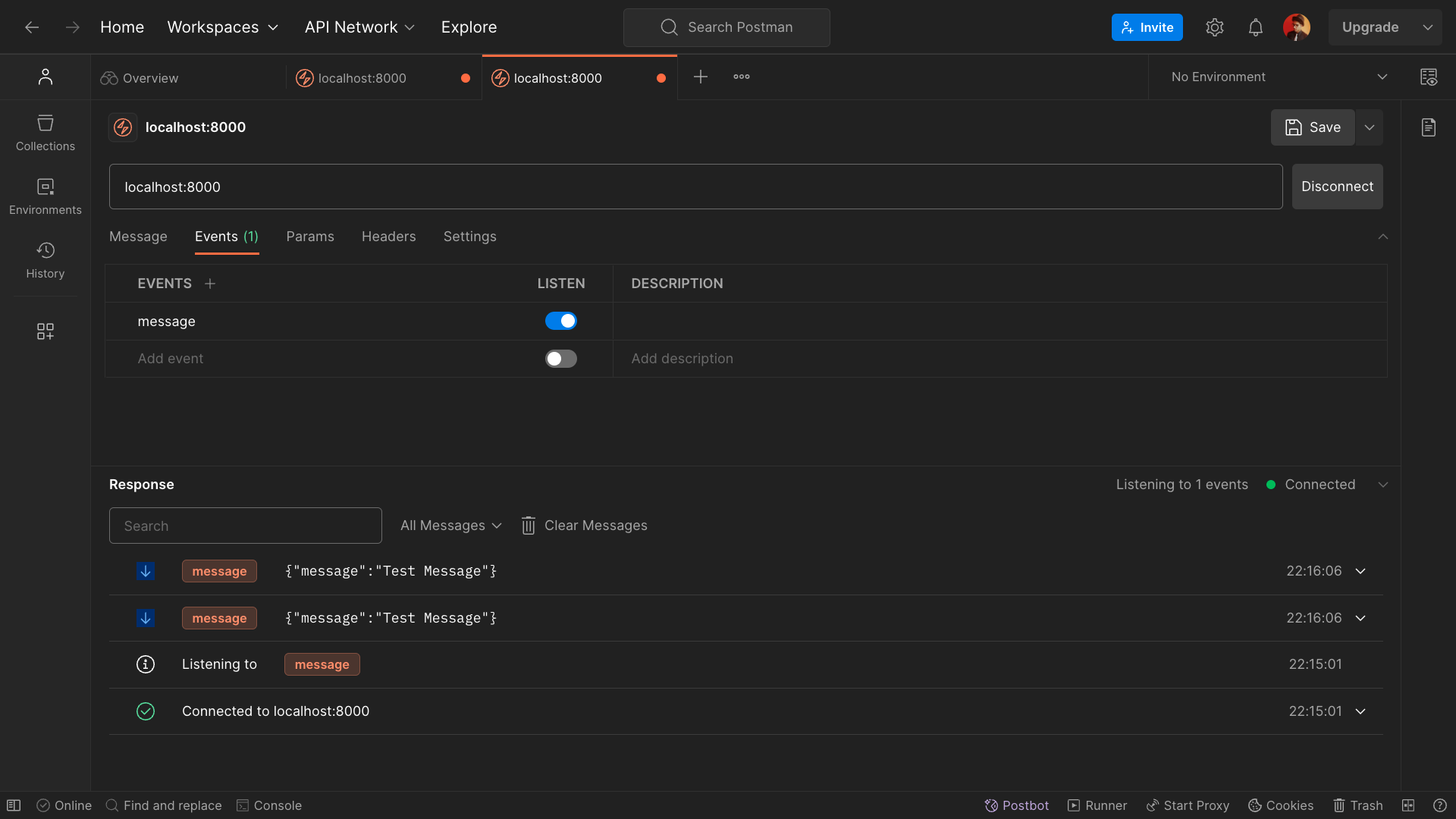Go back with the left arrow
The height and width of the screenshot is (819, 1456).
point(32,27)
